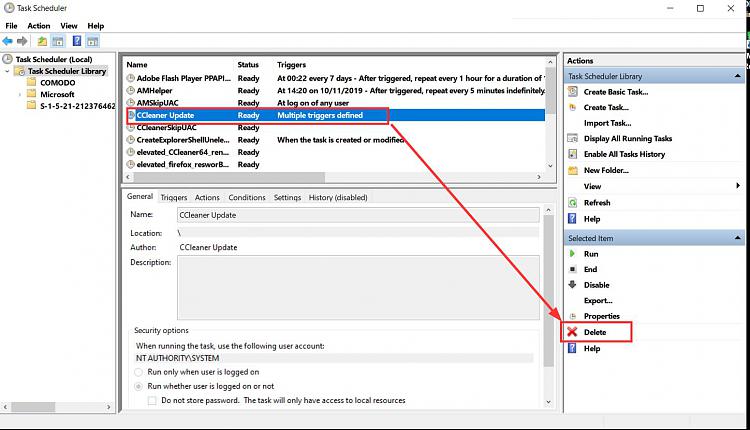Click the Delete action label
Screen dimensions: 750x430
595,332
